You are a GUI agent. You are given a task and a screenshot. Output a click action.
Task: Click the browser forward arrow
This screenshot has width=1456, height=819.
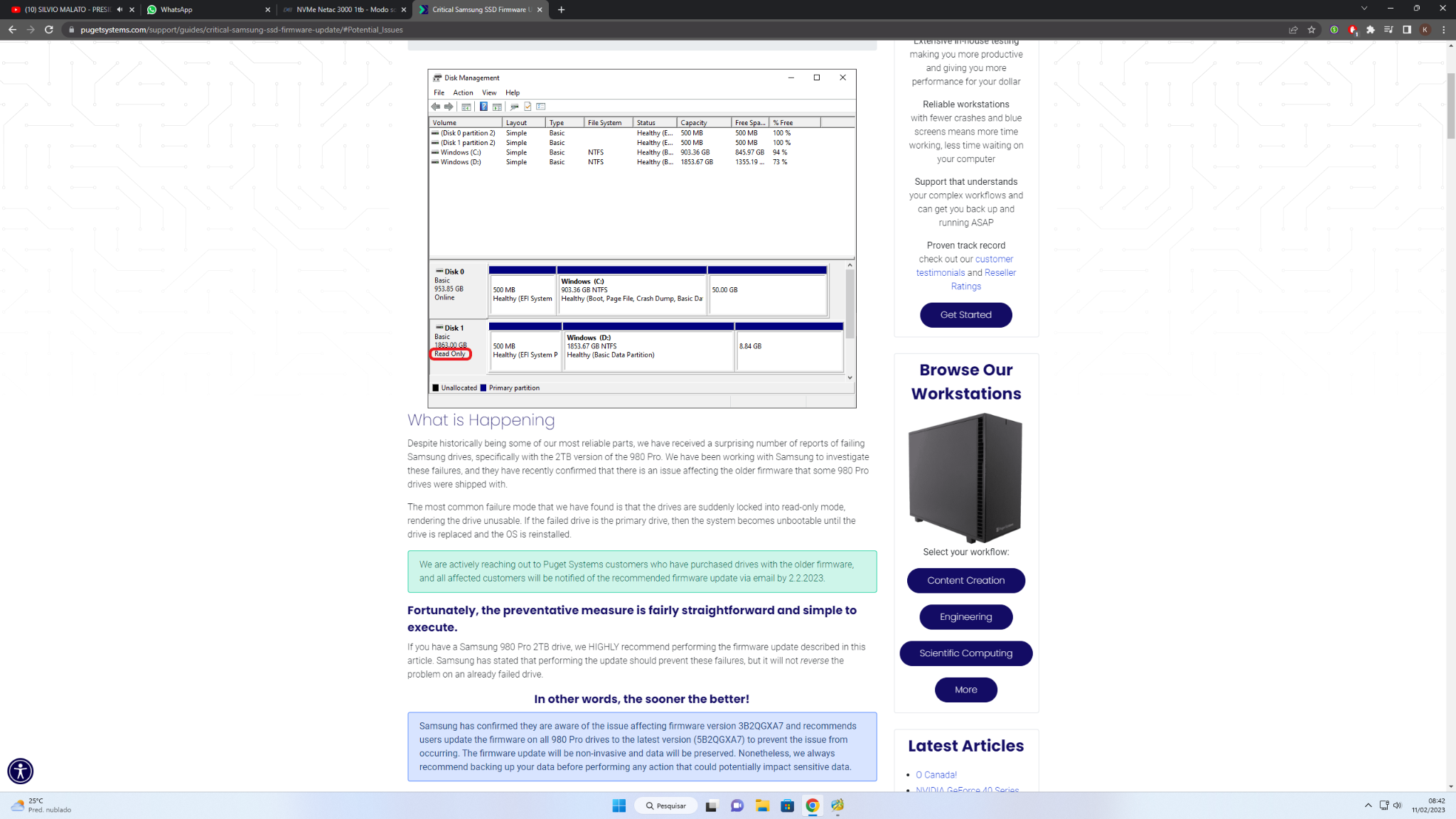[x=31, y=30]
